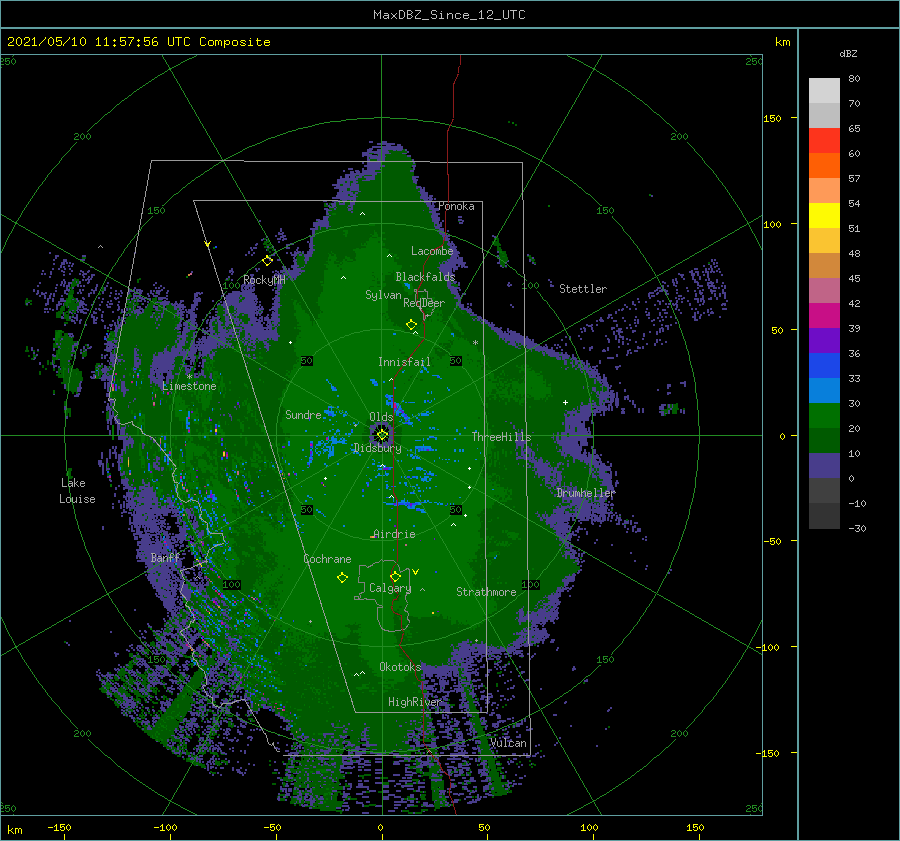Select the radar site diamond at Olds
This screenshot has width=900, height=841.
click(x=382, y=435)
